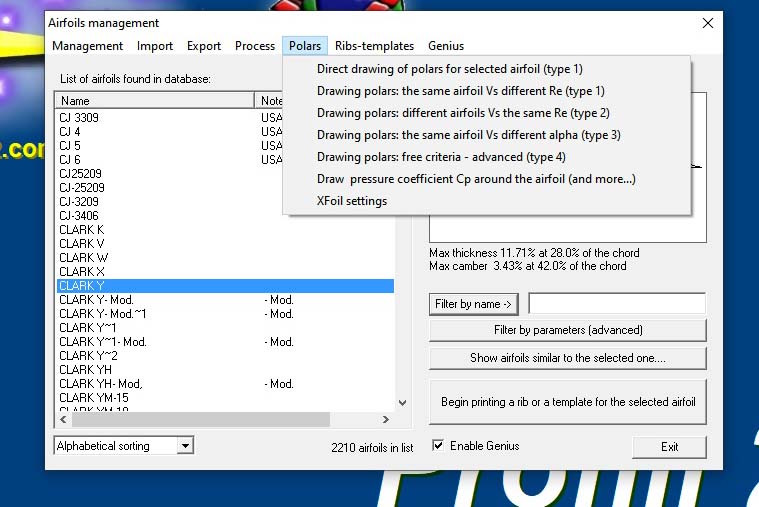Image resolution: width=759 pixels, height=507 pixels.
Task: Choose XFoil settings from Polars menu
Action: [352, 201]
